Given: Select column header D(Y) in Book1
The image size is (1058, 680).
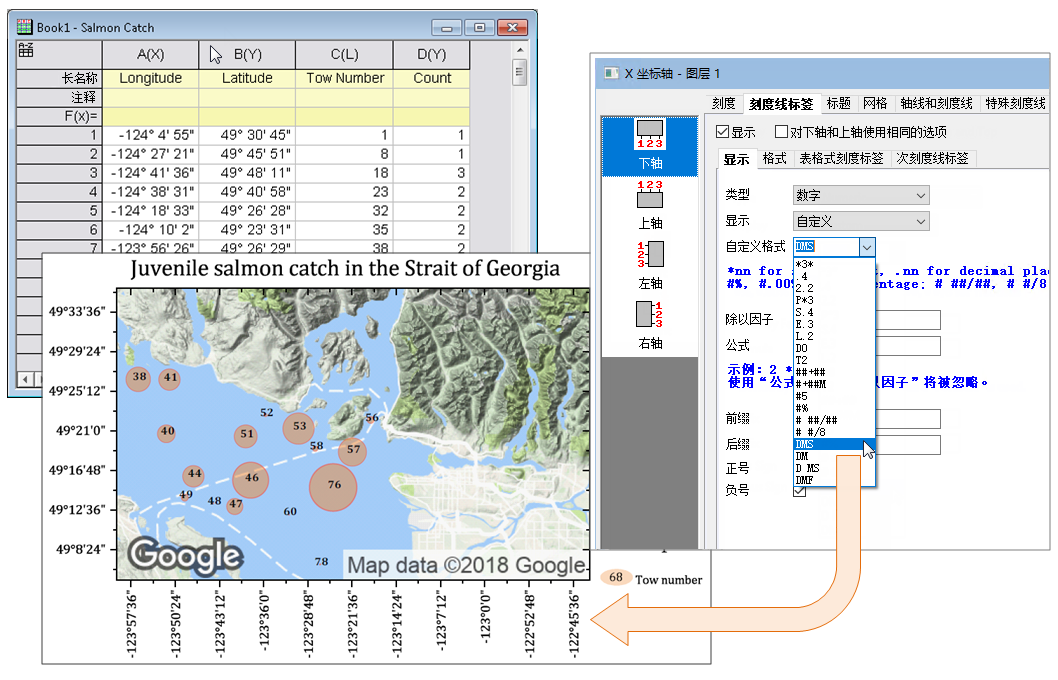Looking at the screenshot, I should (x=431, y=55).
